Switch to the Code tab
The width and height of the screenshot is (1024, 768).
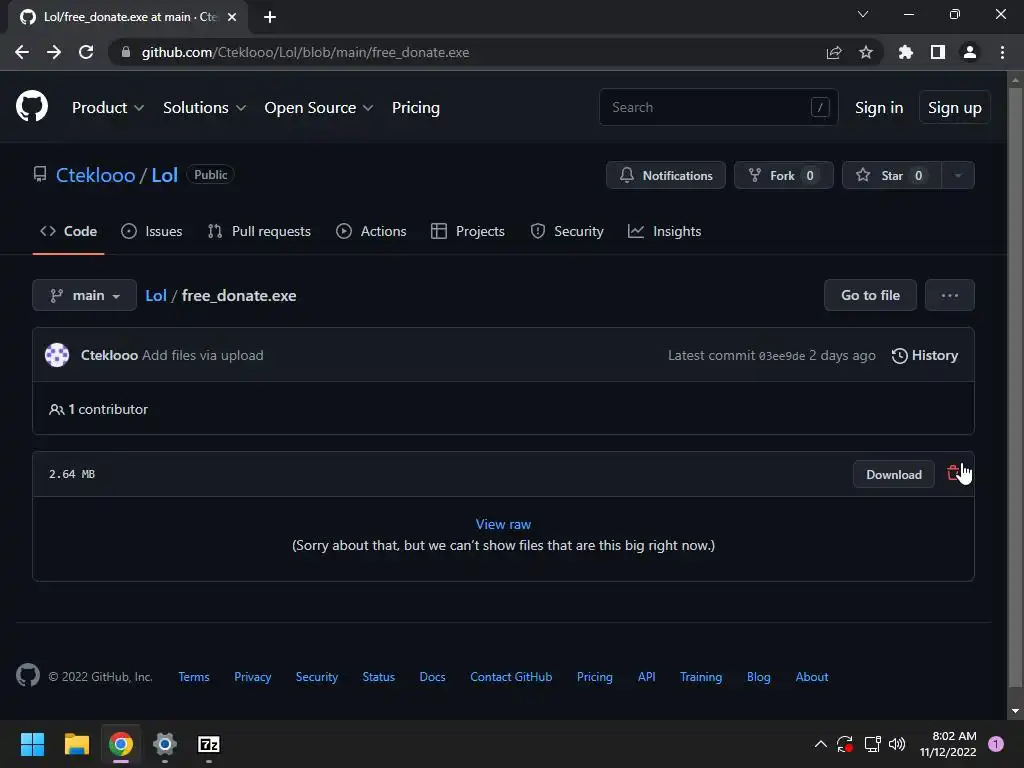pyautogui.click(x=69, y=231)
